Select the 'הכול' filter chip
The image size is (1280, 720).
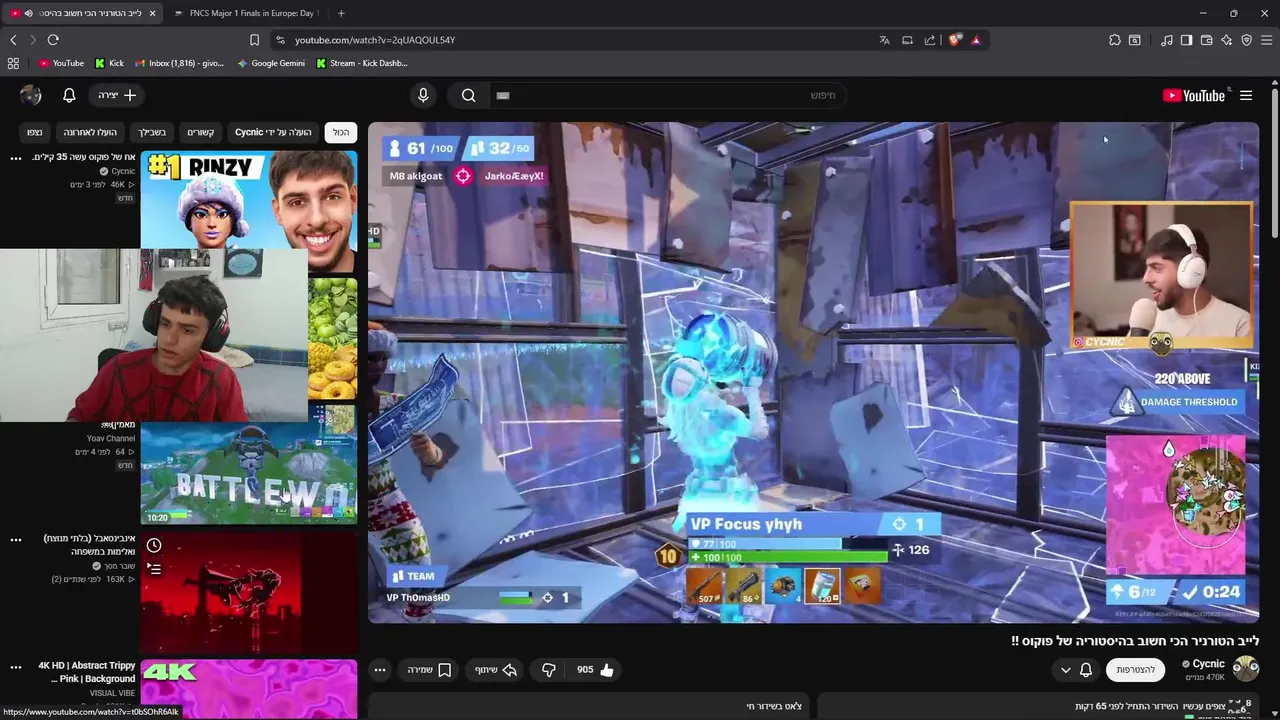coord(341,132)
